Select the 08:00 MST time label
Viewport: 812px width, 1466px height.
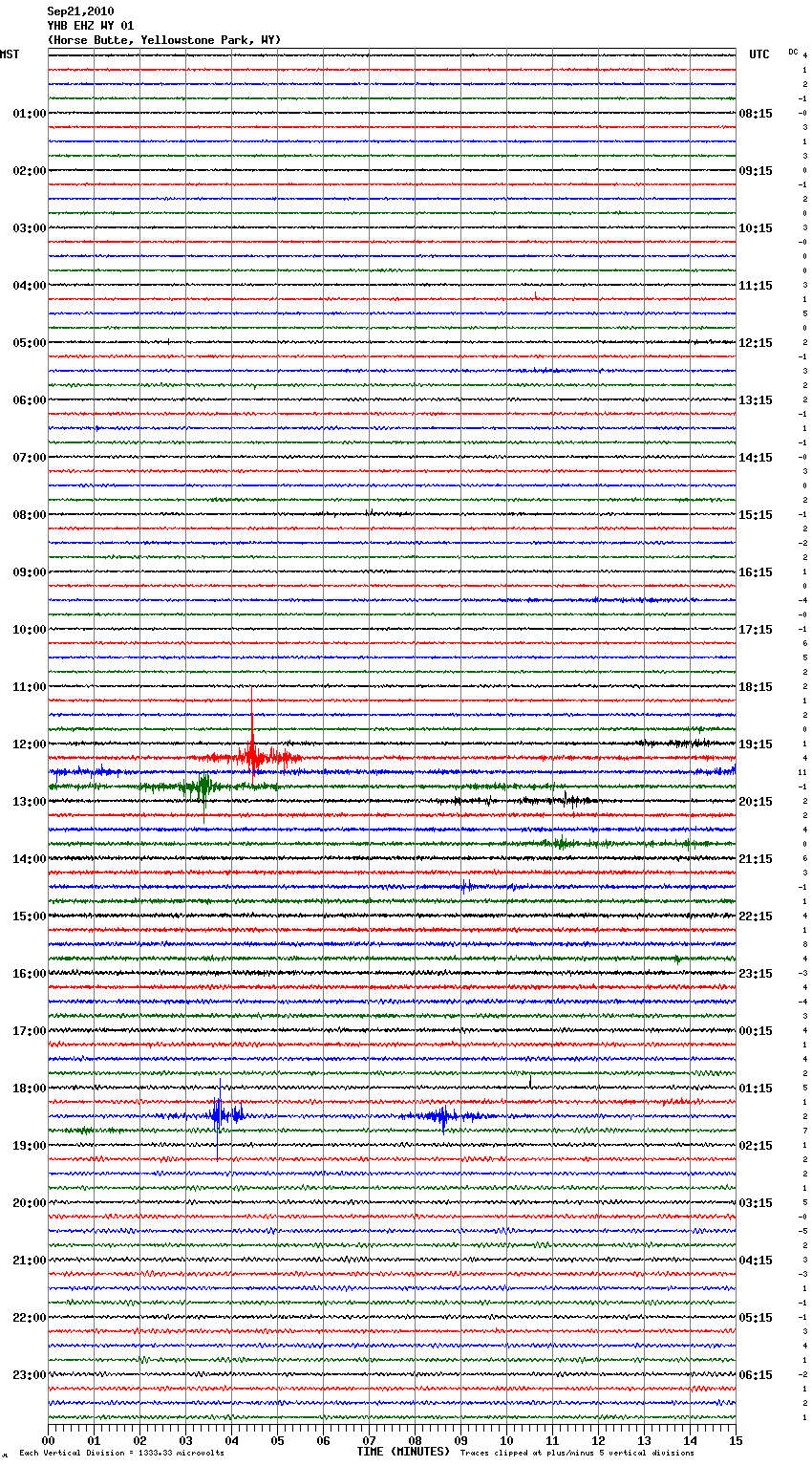pos(30,515)
